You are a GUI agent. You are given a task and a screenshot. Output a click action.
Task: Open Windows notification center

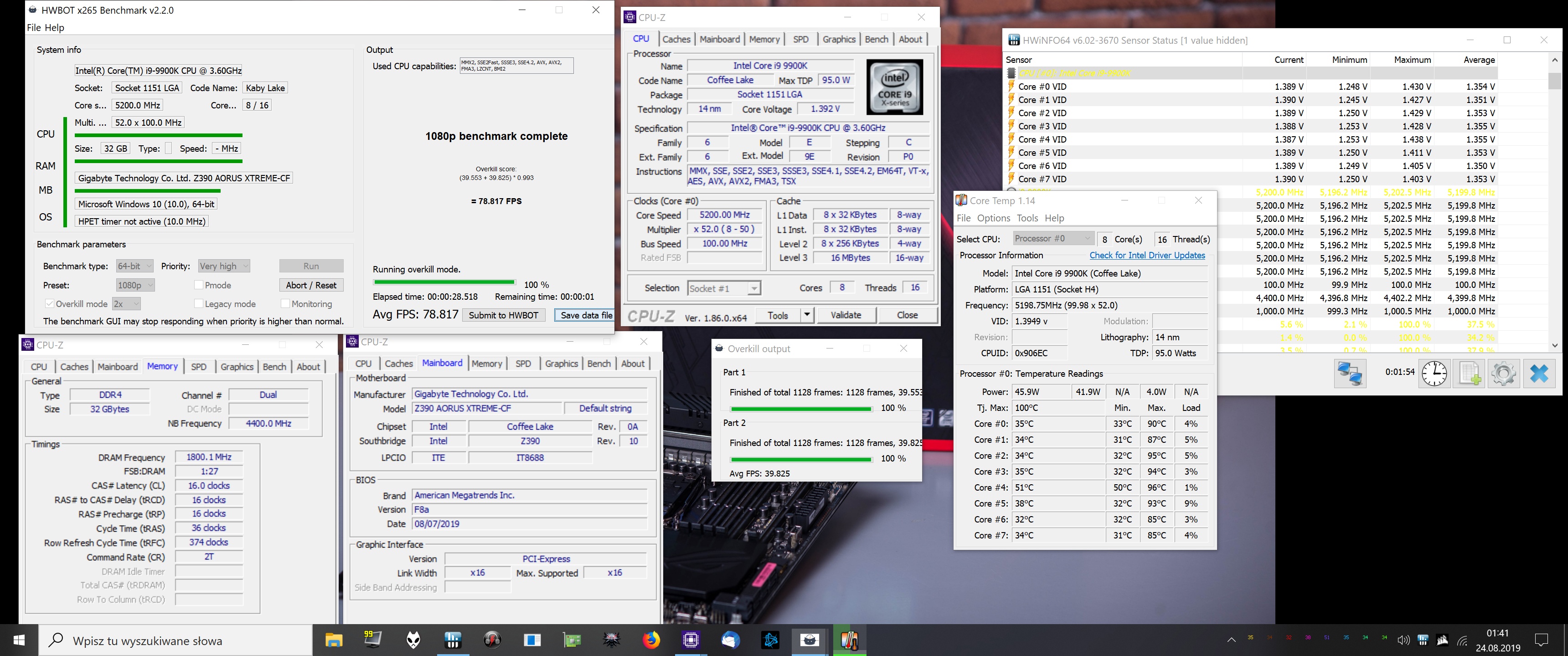[1542, 640]
